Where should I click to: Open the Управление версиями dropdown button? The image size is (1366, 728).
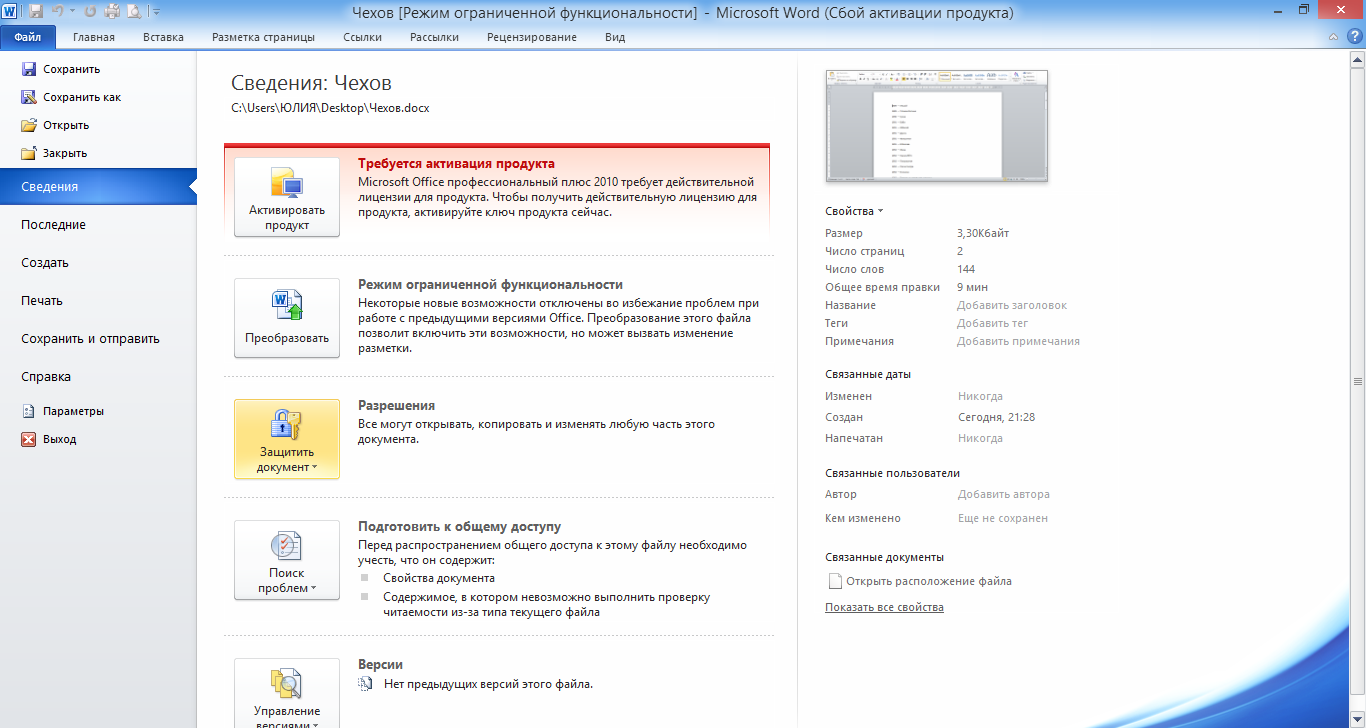tap(287, 693)
